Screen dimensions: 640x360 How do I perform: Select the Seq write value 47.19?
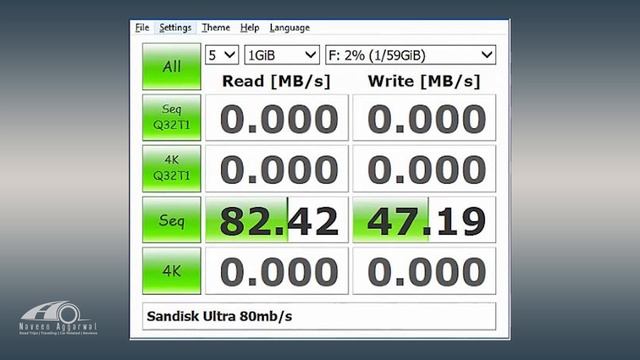click(x=424, y=220)
